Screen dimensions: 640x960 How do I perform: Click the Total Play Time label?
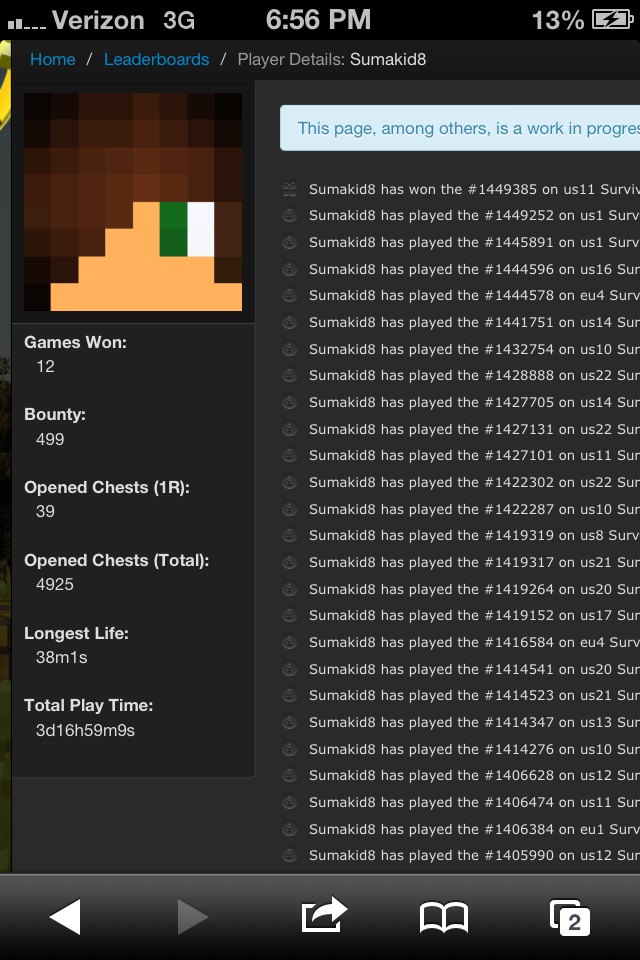click(x=89, y=705)
